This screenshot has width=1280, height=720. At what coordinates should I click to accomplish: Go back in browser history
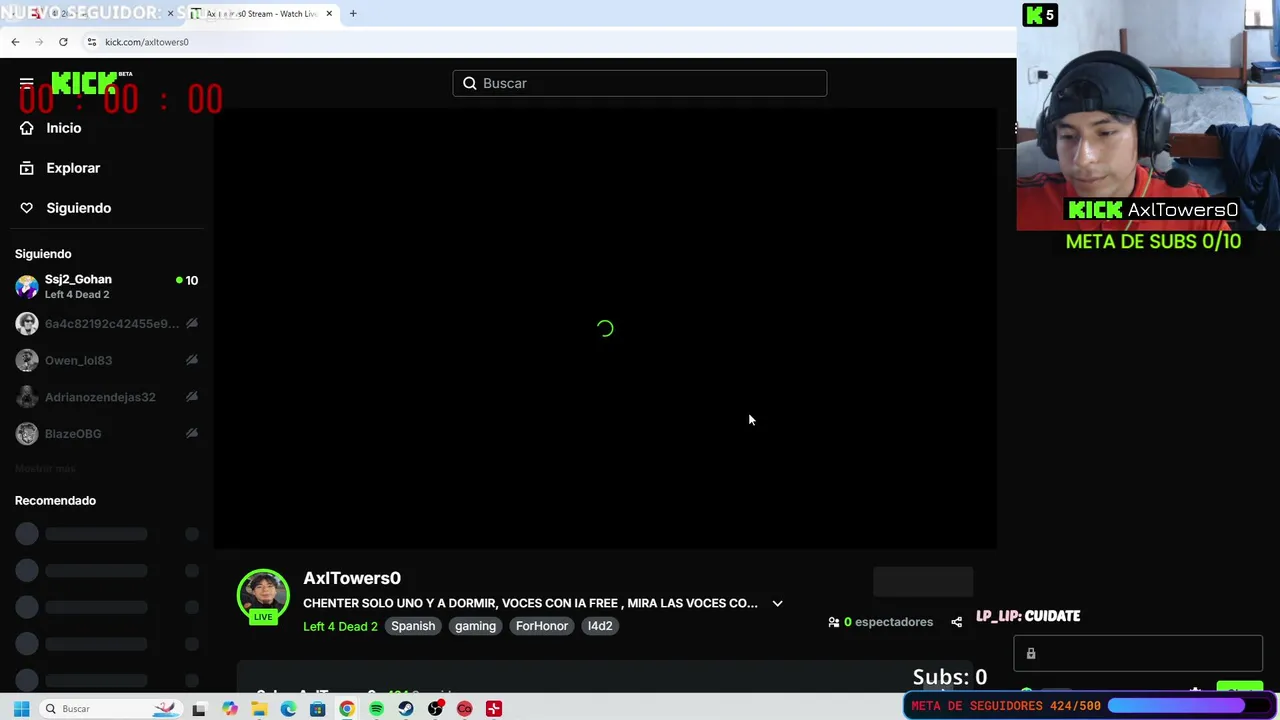tap(15, 42)
